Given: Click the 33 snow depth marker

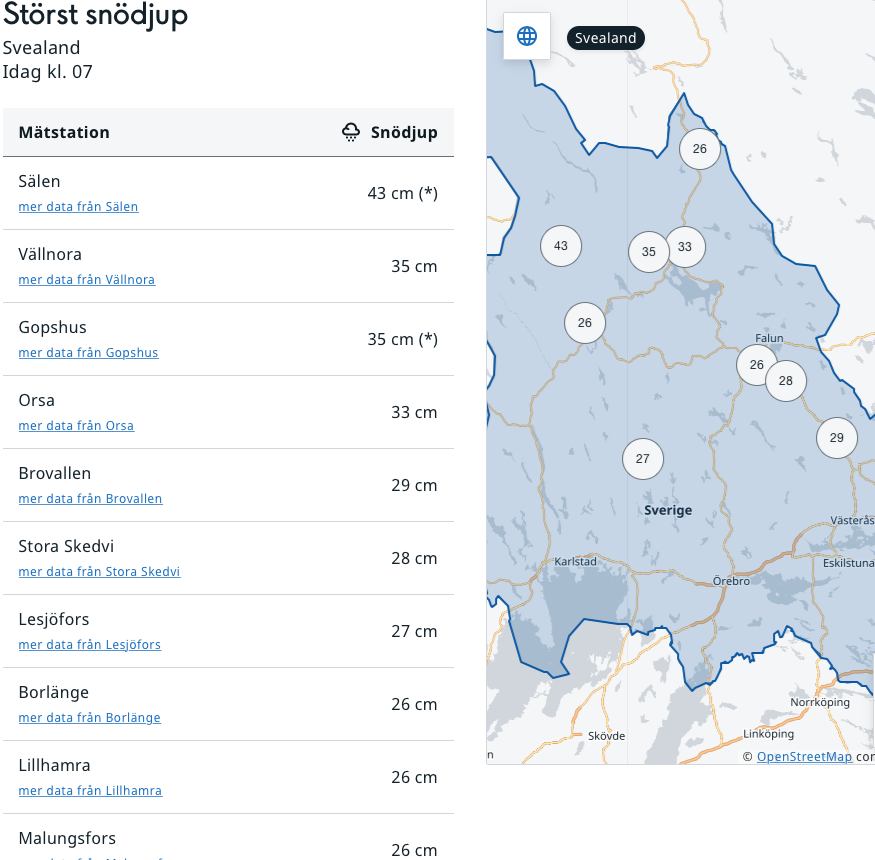Looking at the screenshot, I should point(685,247).
